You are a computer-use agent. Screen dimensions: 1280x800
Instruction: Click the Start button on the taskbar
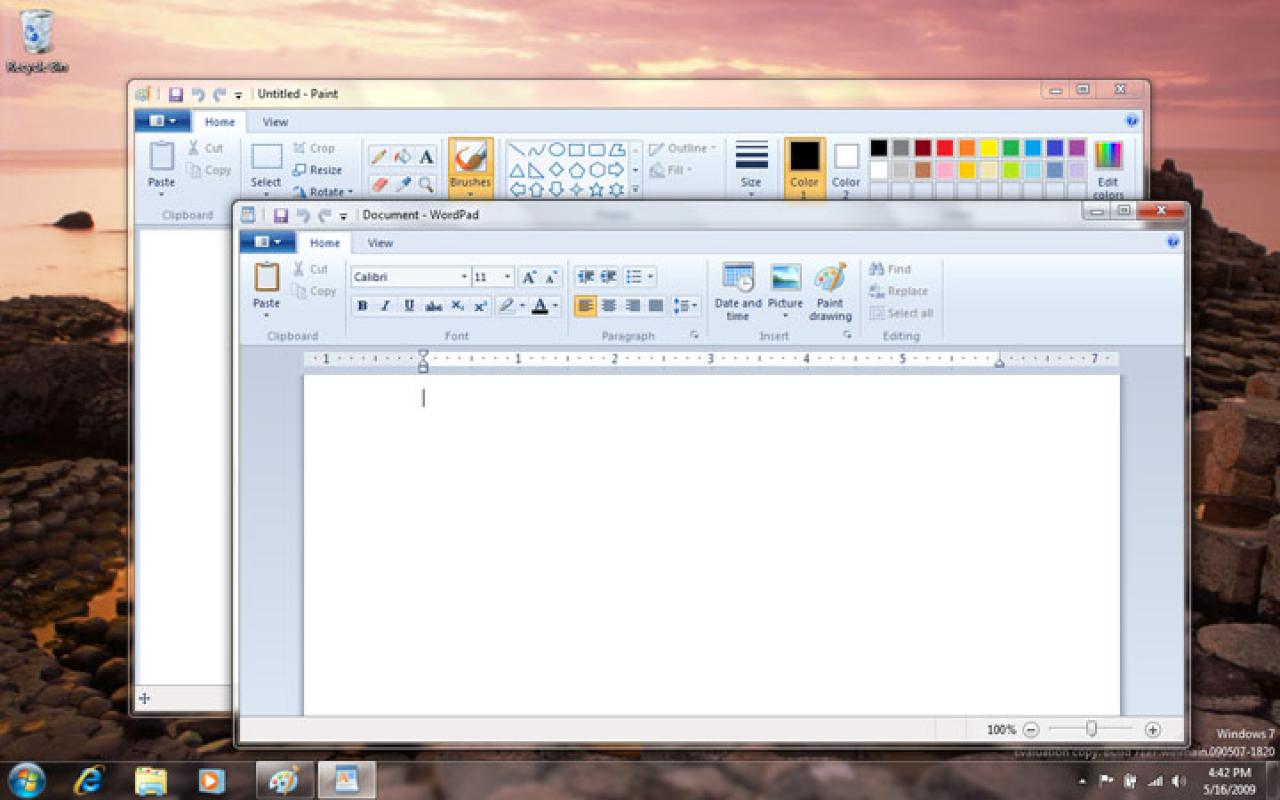click(x=26, y=779)
